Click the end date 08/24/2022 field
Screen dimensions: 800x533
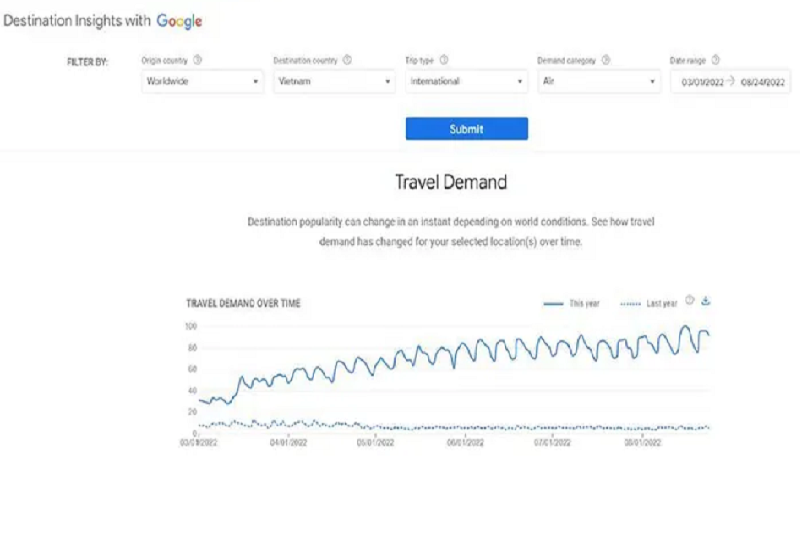(763, 82)
